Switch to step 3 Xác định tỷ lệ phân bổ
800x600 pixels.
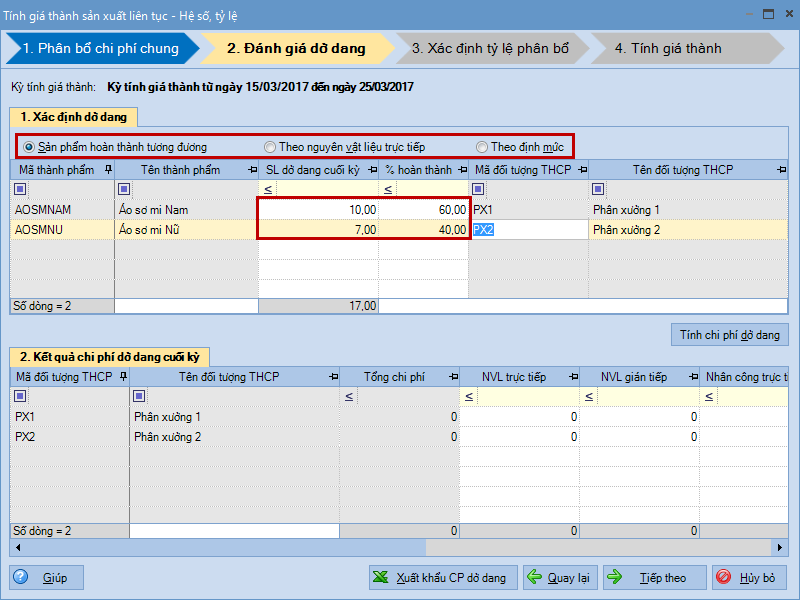[490, 48]
